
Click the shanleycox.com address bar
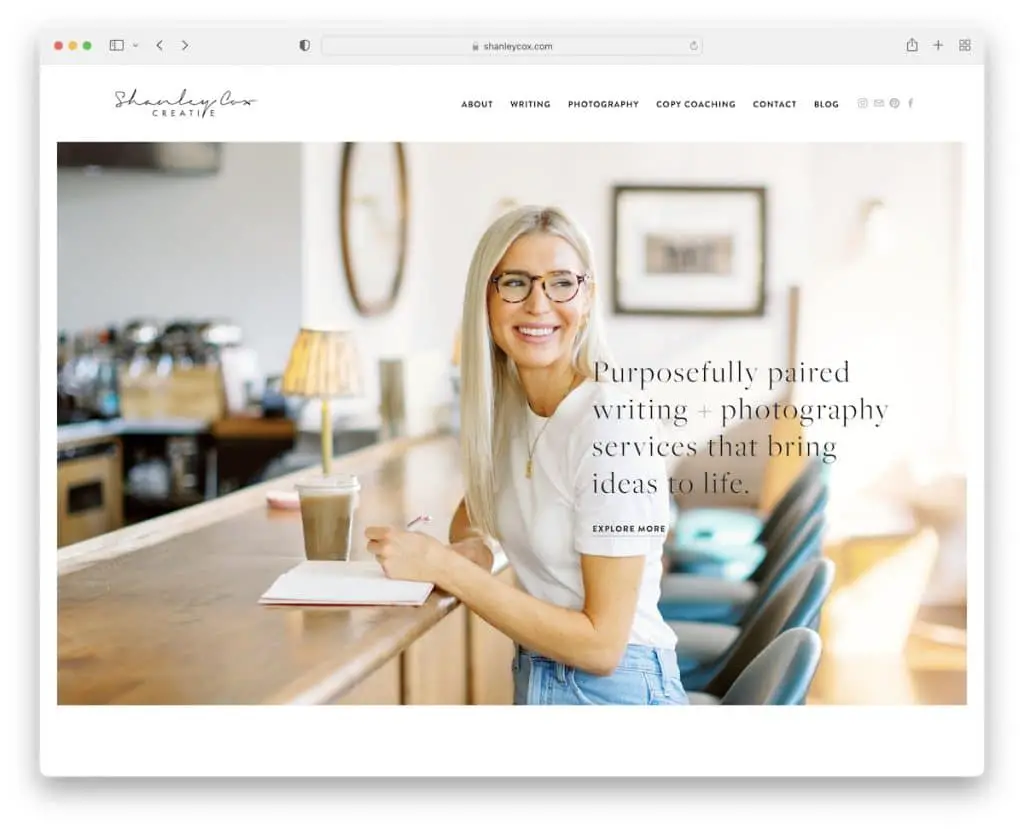511,46
